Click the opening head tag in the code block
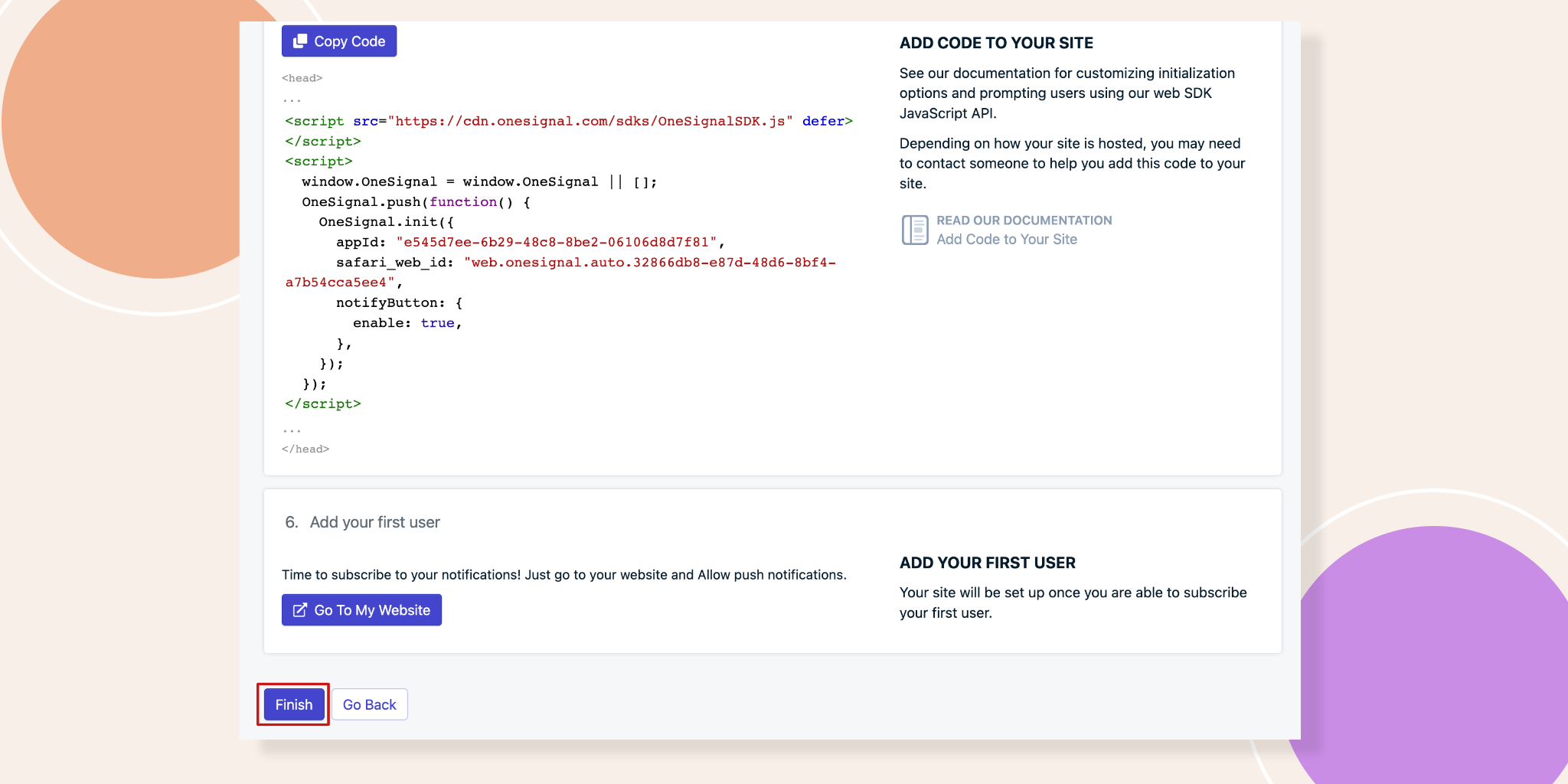The width and height of the screenshot is (1568, 784). (x=302, y=77)
